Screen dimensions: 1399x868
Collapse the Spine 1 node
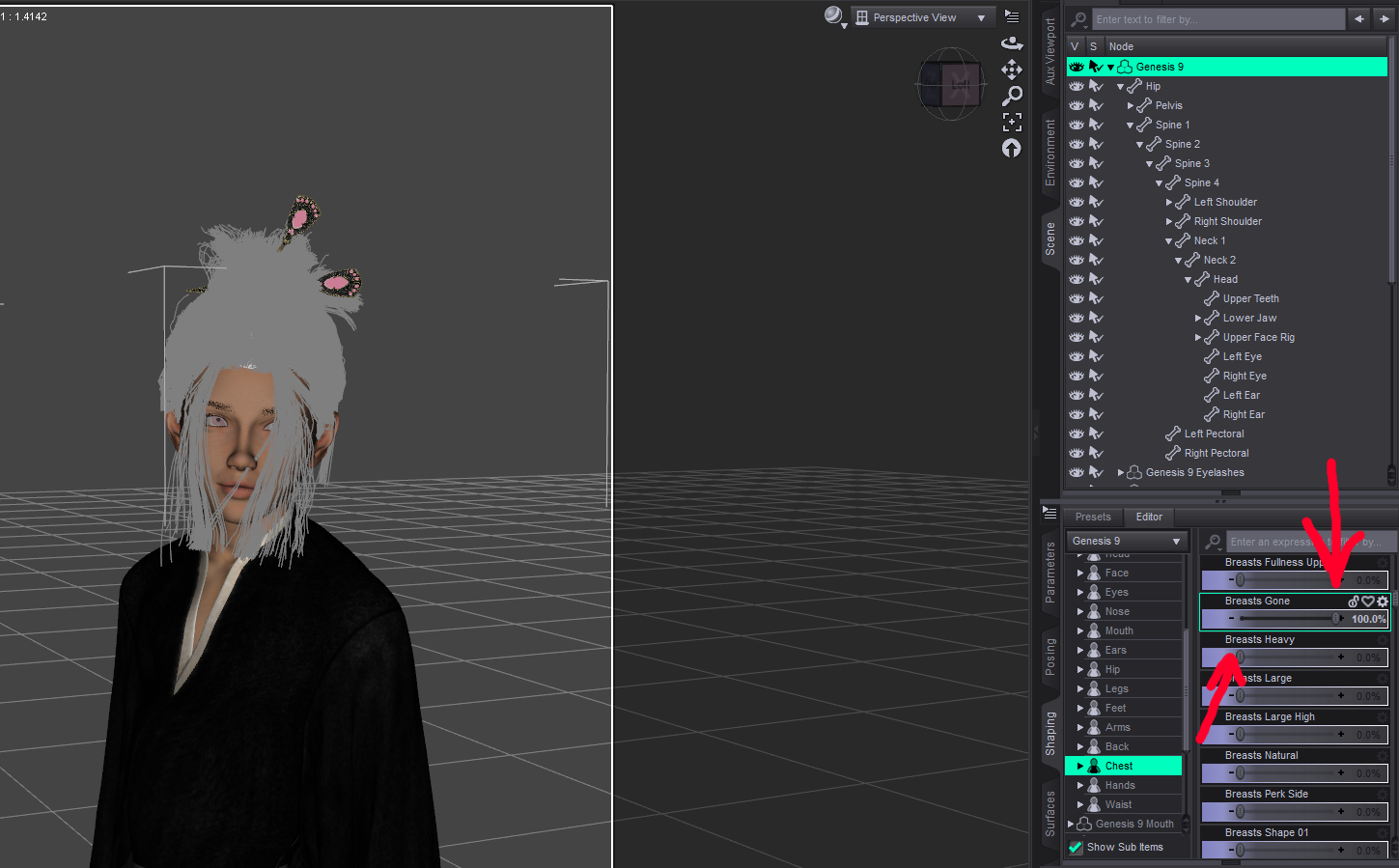[1131, 126]
